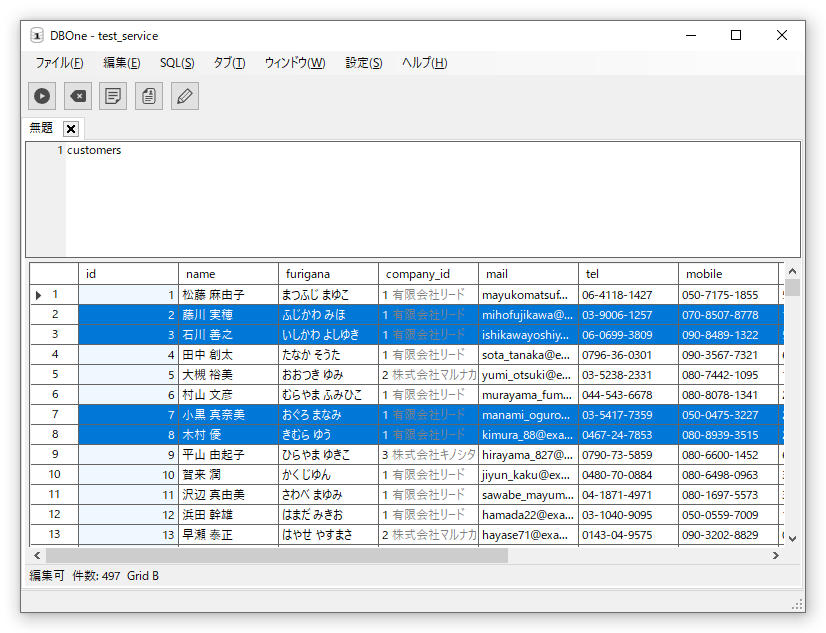The width and height of the screenshot is (826, 633).
Task: Click the clipboard document toolbar icon
Action: [x=149, y=96]
